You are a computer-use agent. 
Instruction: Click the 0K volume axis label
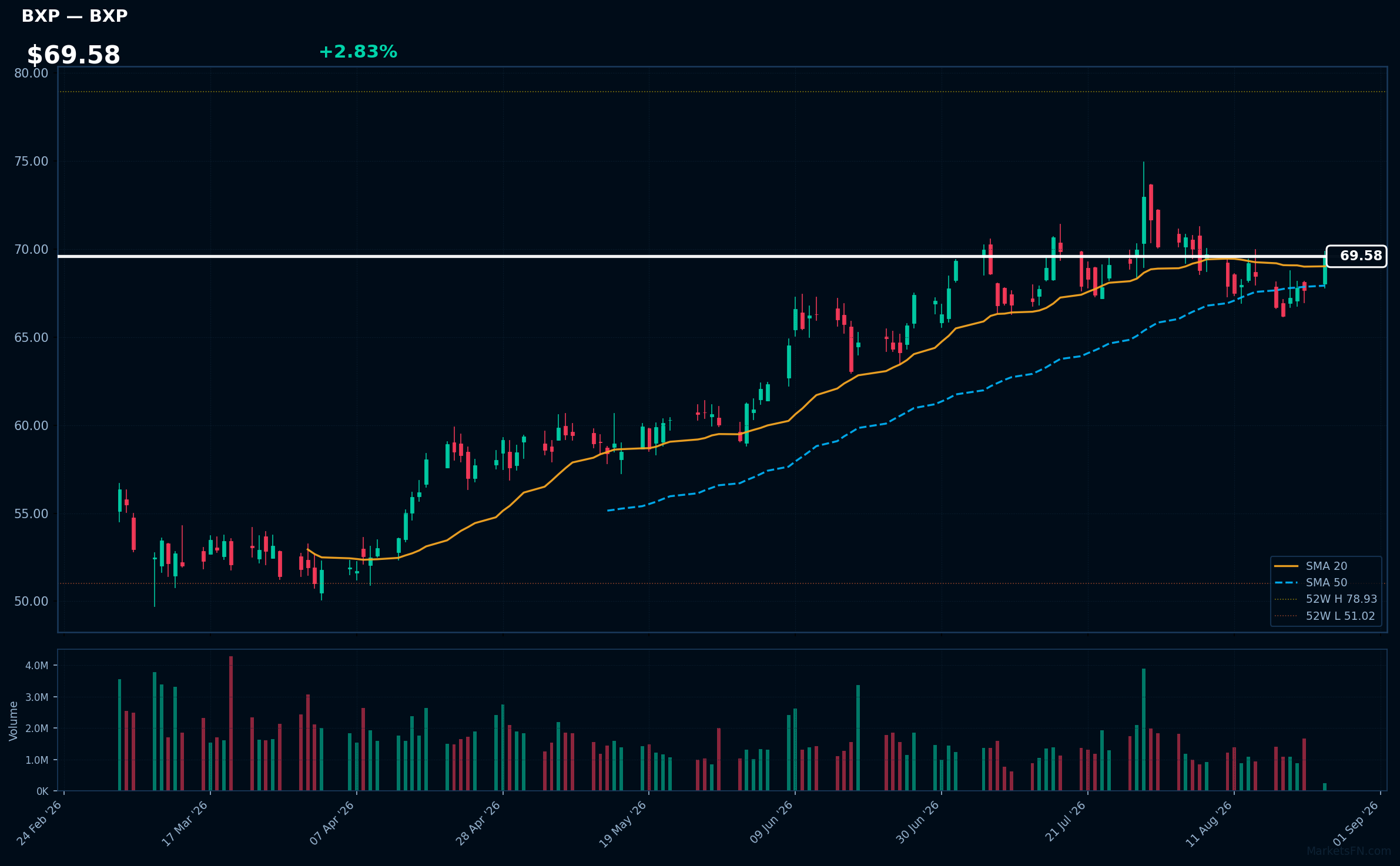coord(42,791)
